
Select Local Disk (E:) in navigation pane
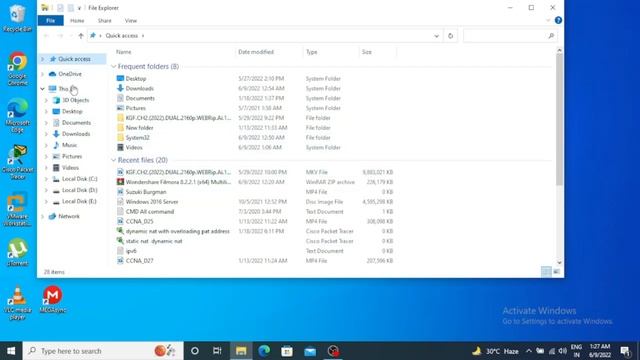pyautogui.click(x=79, y=201)
